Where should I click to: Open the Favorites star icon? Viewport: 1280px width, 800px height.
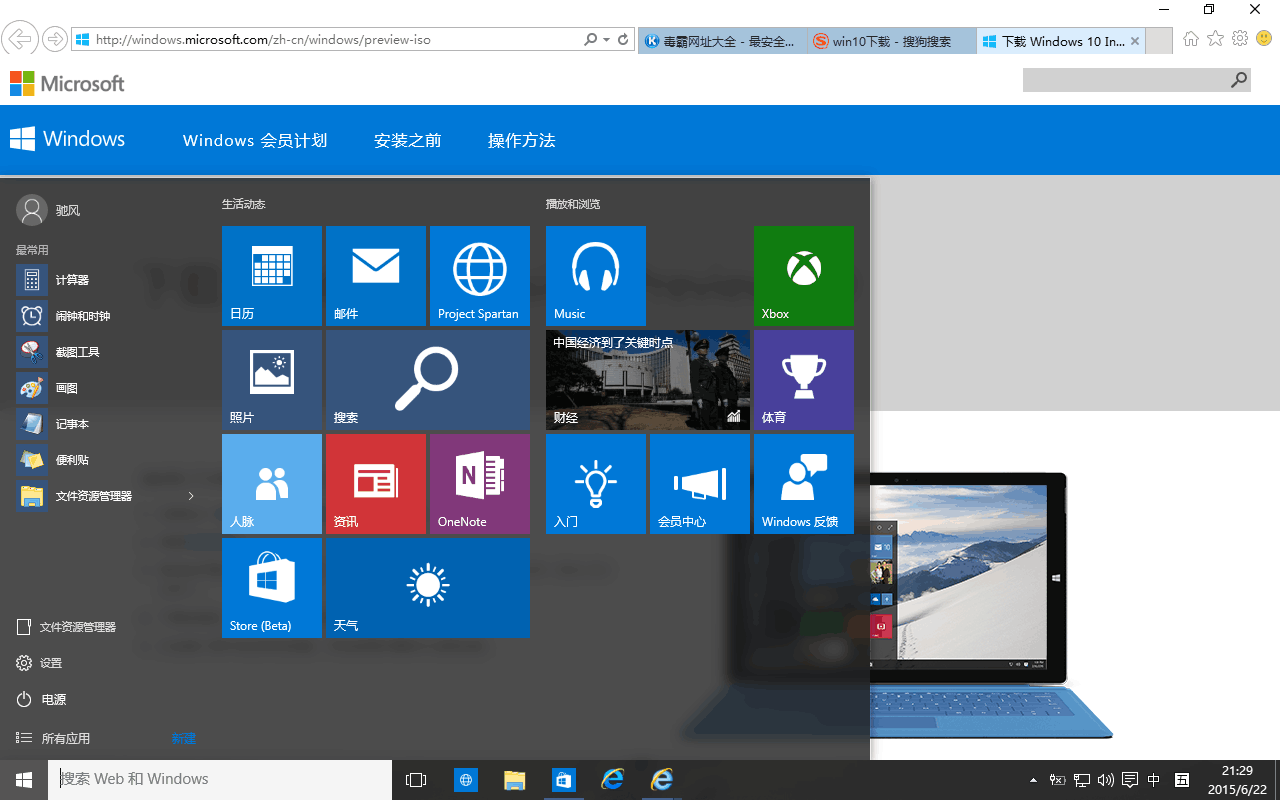pos(1215,39)
